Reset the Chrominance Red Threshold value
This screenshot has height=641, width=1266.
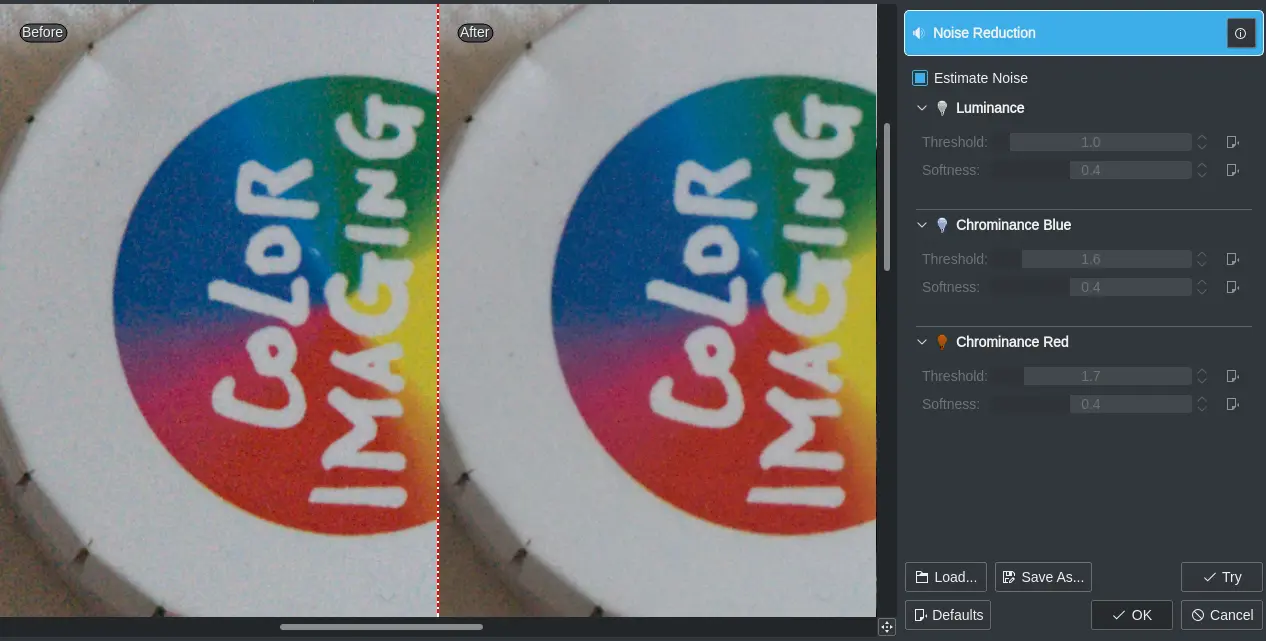tap(1232, 376)
